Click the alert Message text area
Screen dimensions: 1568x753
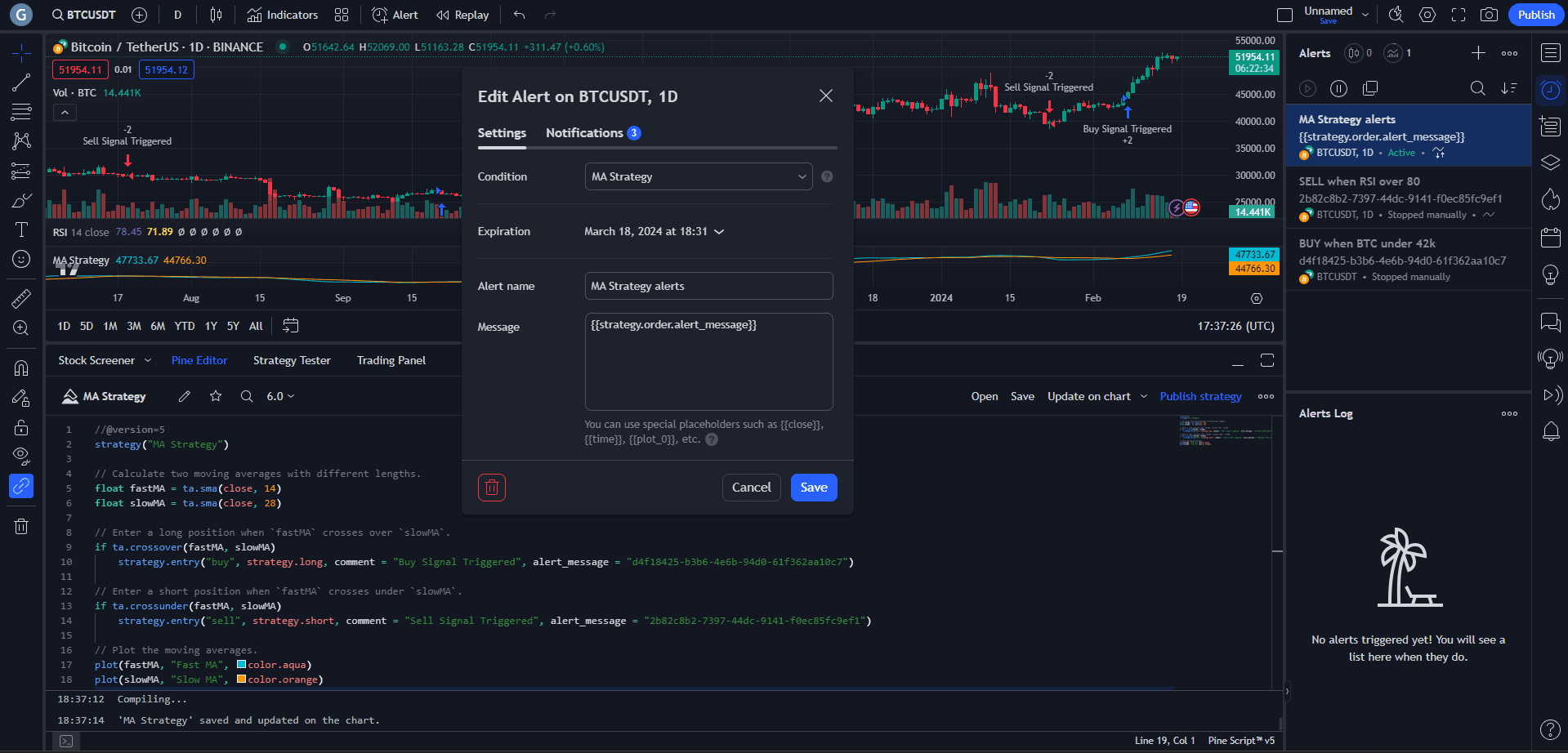pos(708,362)
